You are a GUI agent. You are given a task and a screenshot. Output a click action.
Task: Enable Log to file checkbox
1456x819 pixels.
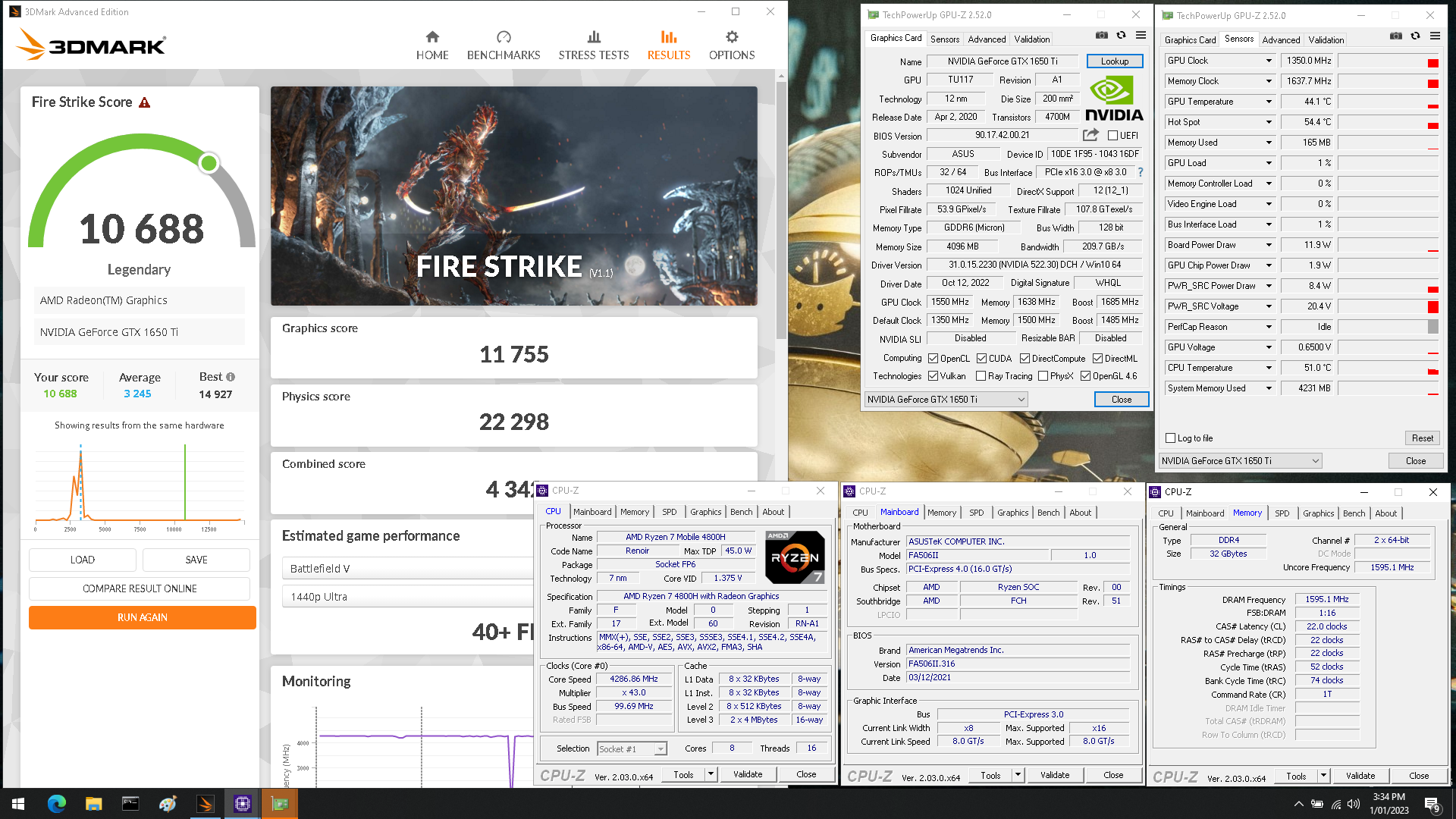[x=1170, y=438]
